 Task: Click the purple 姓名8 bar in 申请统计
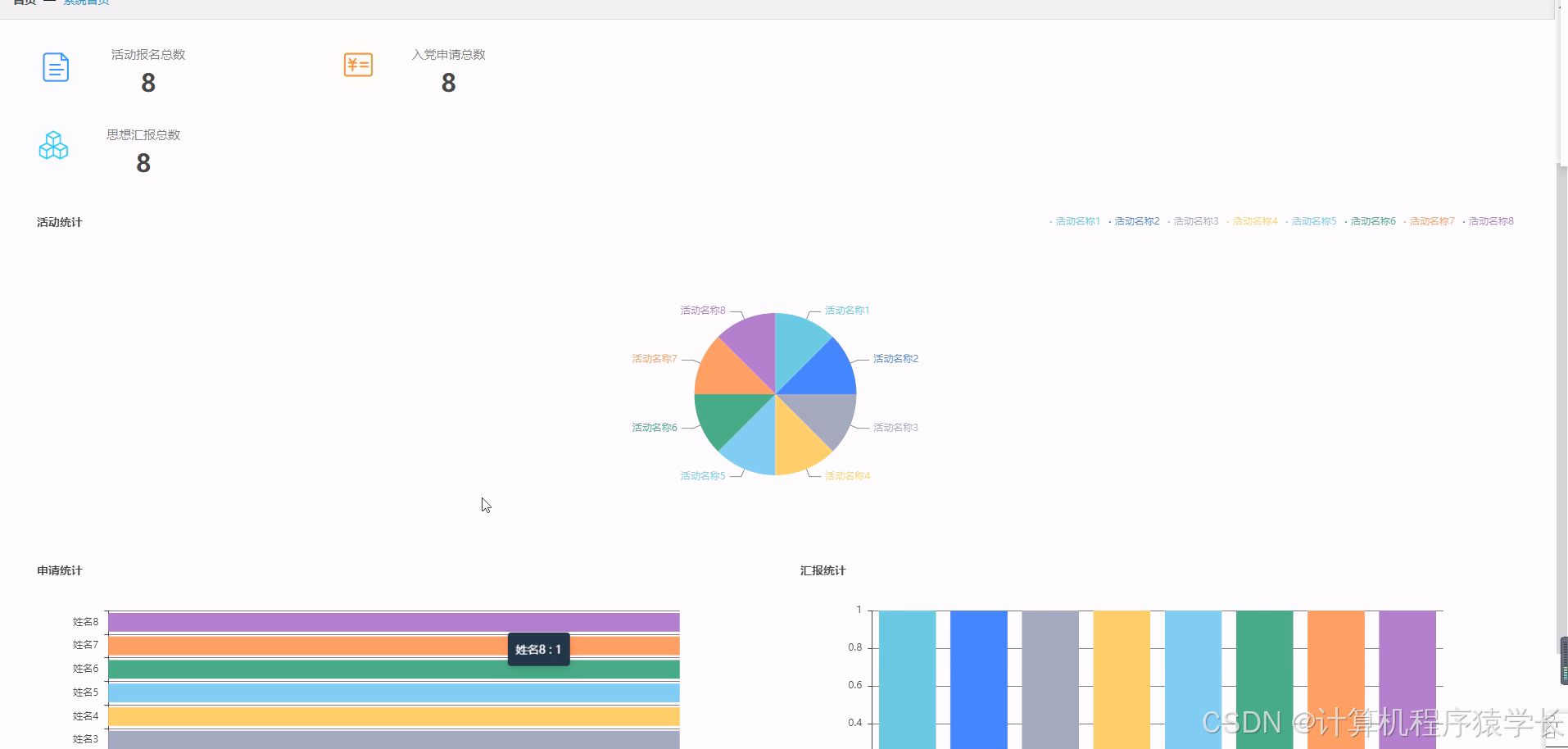pos(394,622)
